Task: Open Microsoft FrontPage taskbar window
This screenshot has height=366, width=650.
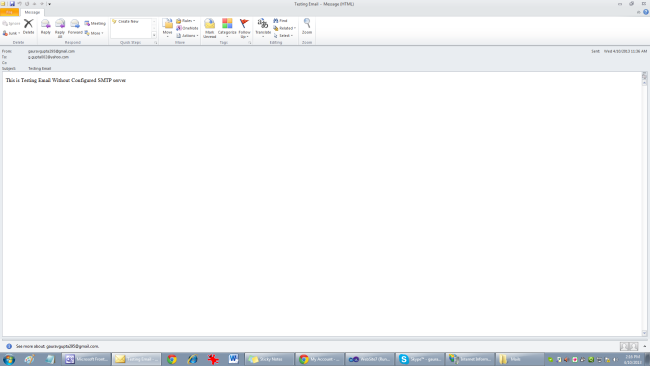Action: pos(86,359)
